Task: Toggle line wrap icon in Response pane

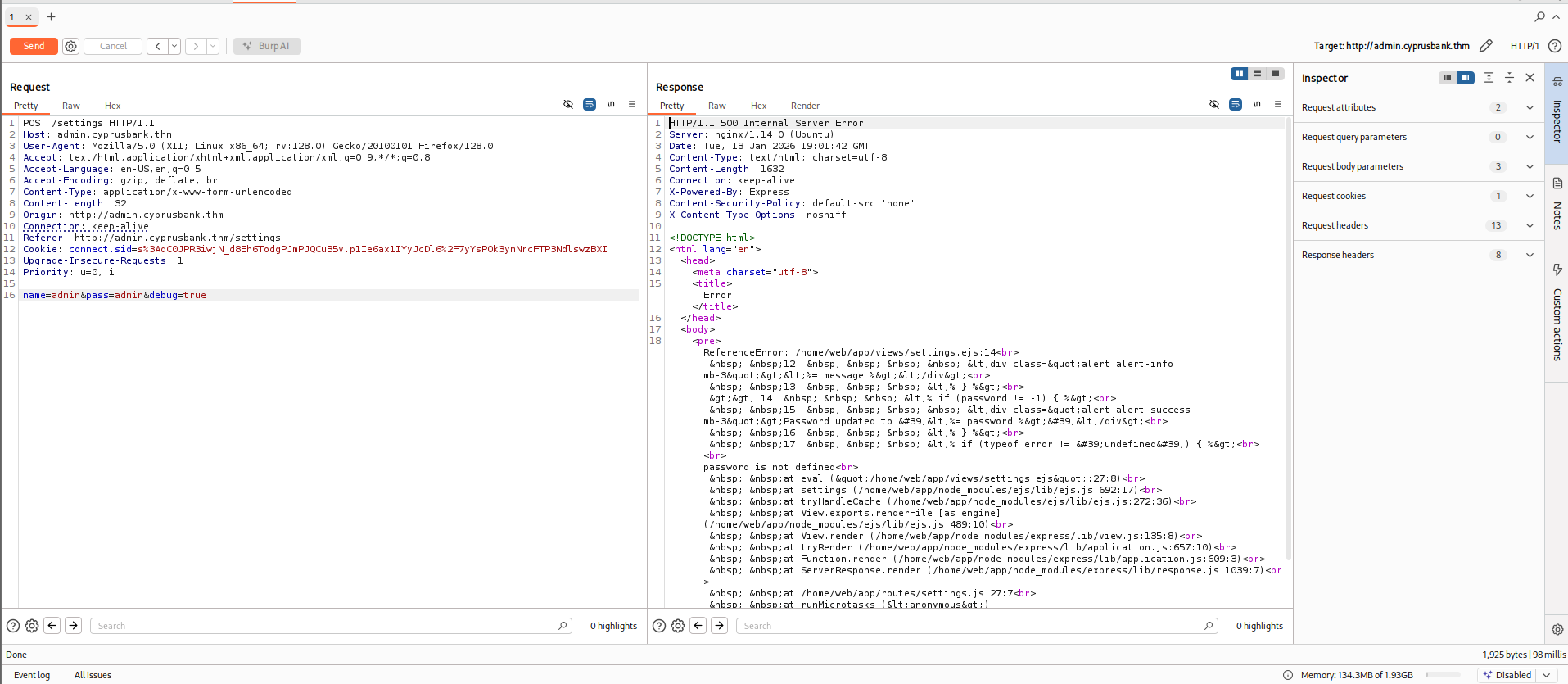Action: pos(1236,105)
